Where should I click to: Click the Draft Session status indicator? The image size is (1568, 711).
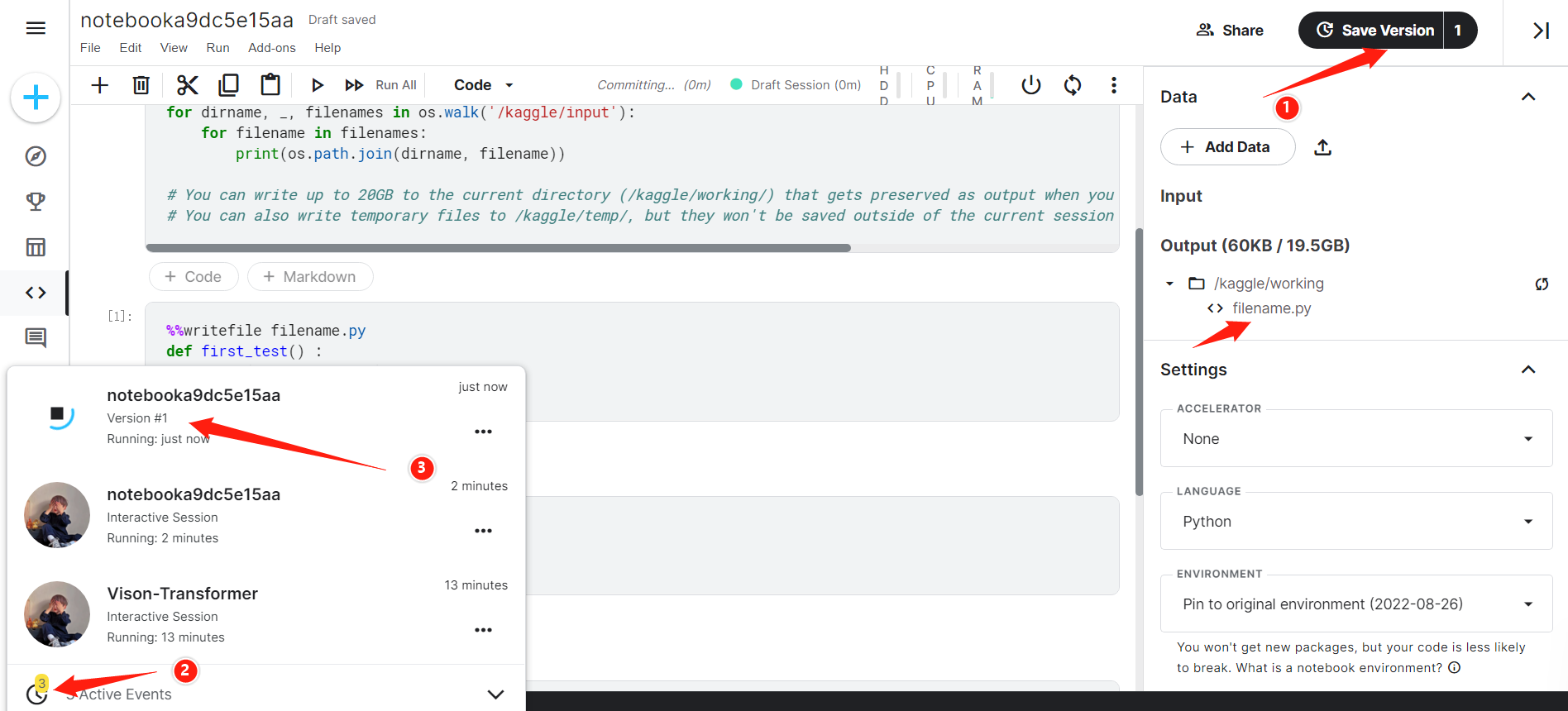coord(796,85)
